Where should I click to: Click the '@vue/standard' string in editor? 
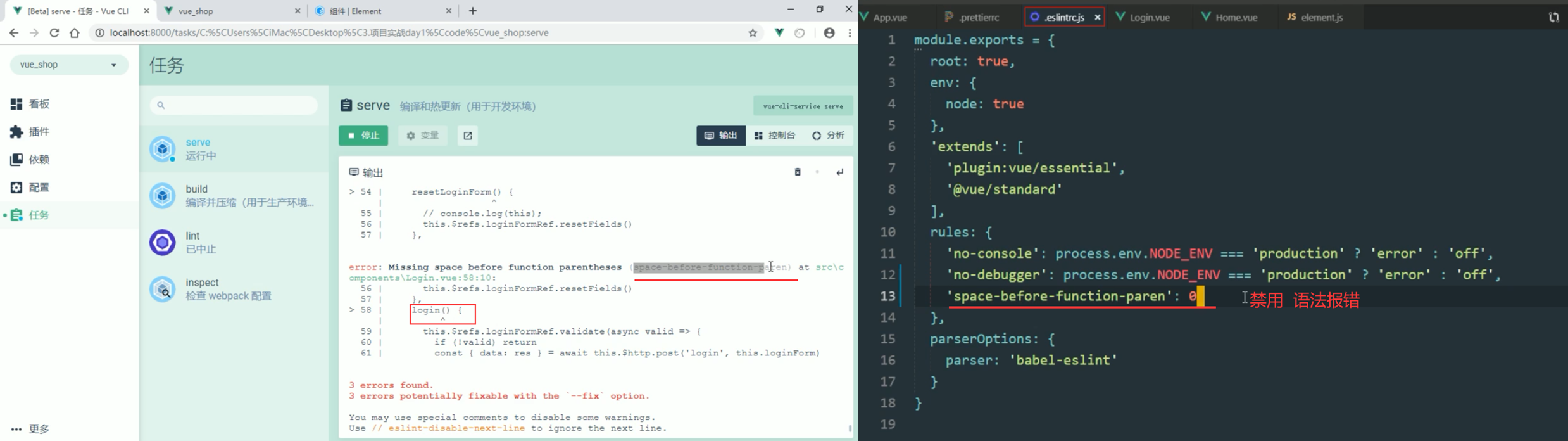(1004, 189)
